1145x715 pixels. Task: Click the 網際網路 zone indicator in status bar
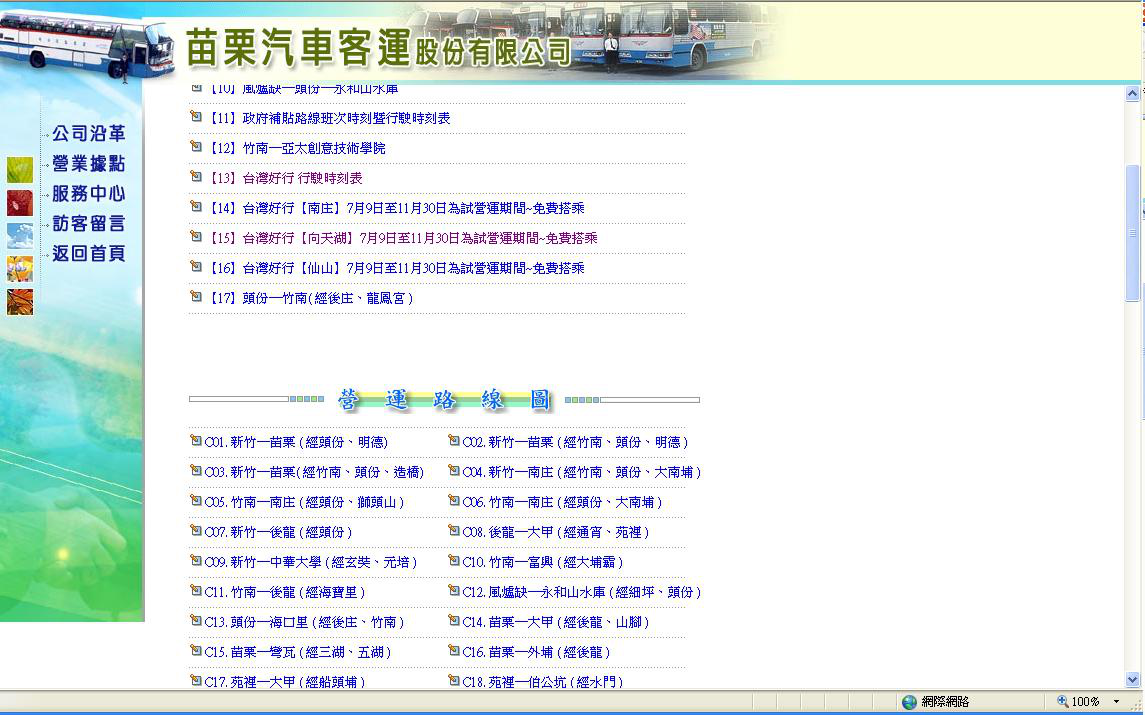[x=935, y=702]
